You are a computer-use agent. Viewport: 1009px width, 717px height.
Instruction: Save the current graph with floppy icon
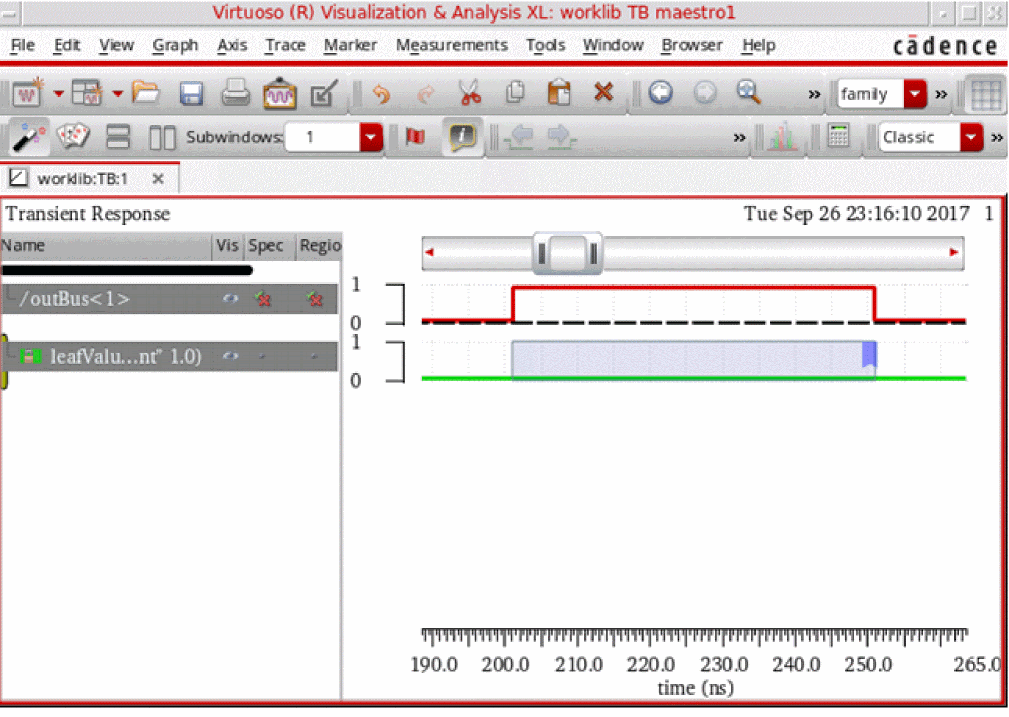point(191,94)
